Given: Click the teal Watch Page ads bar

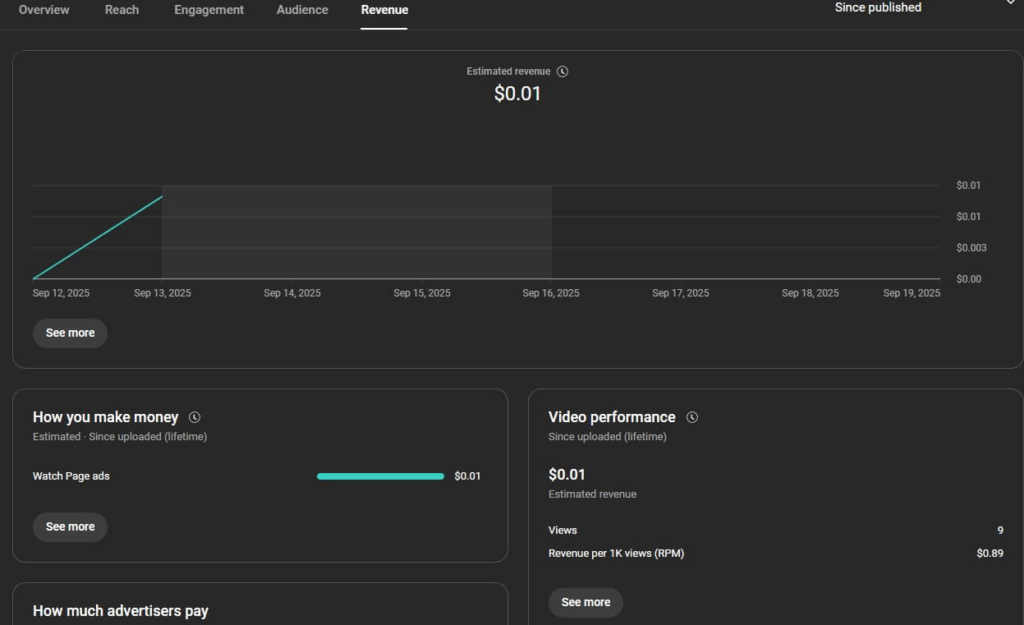Looking at the screenshot, I should click(380, 476).
